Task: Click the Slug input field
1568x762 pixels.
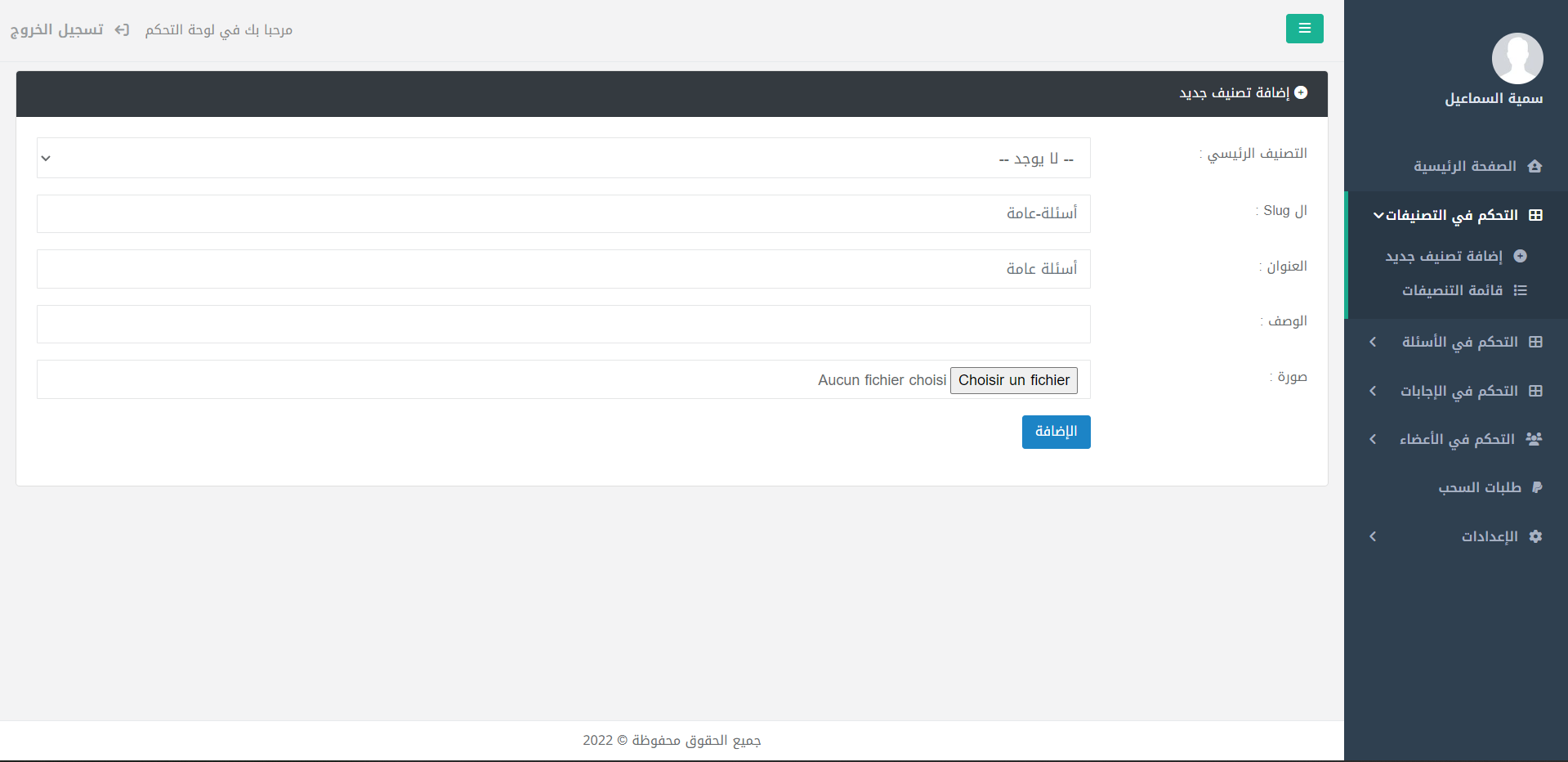Action: [x=564, y=213]
